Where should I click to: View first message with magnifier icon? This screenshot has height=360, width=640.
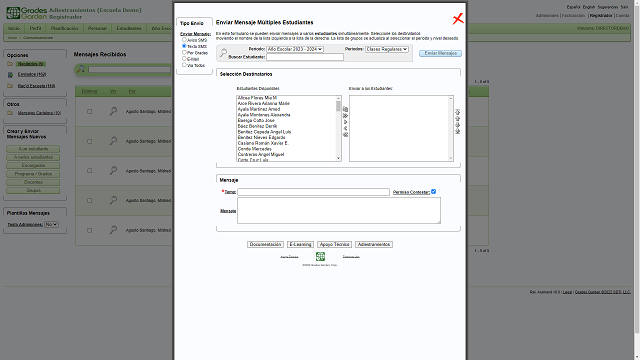click(113, 111)
